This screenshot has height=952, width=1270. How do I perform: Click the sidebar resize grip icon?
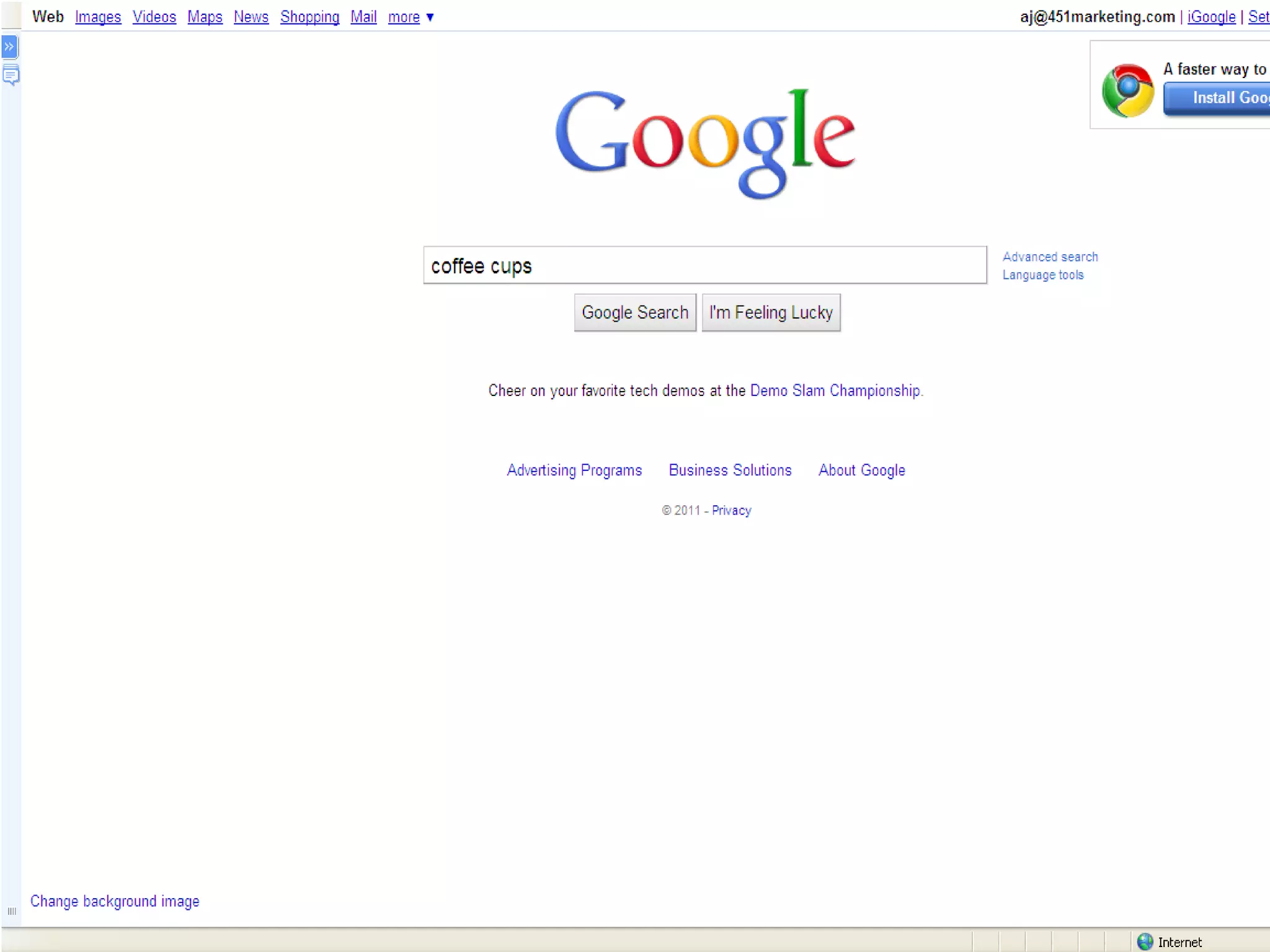[11, 910]
